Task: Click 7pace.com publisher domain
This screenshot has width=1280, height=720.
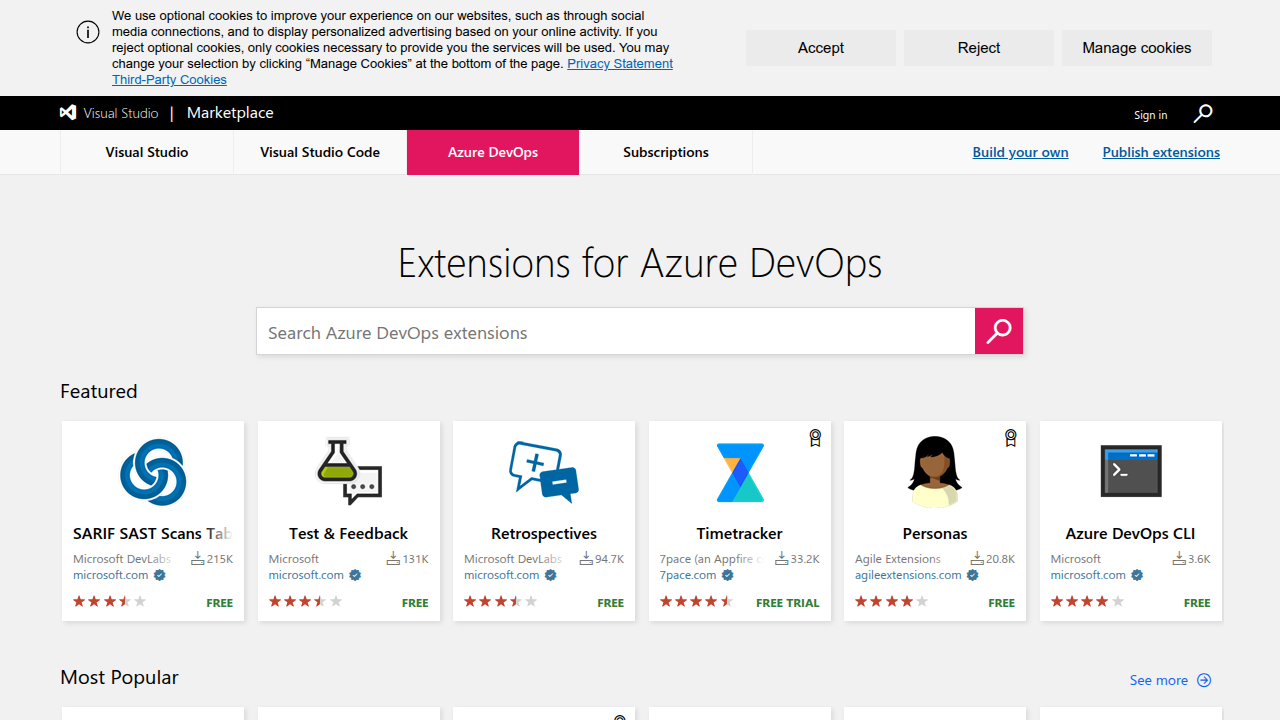Action: (688, 575)
